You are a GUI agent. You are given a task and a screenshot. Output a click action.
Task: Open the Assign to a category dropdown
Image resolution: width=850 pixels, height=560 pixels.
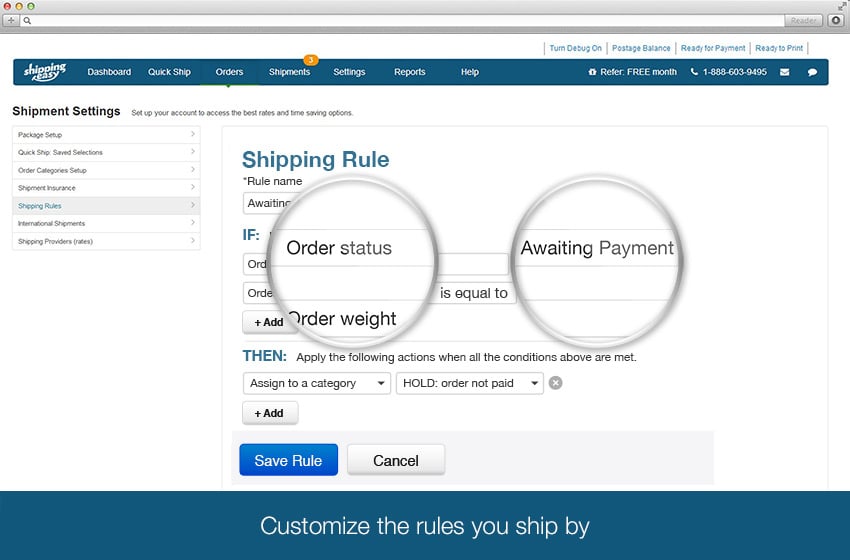click(x=316, y=383)
